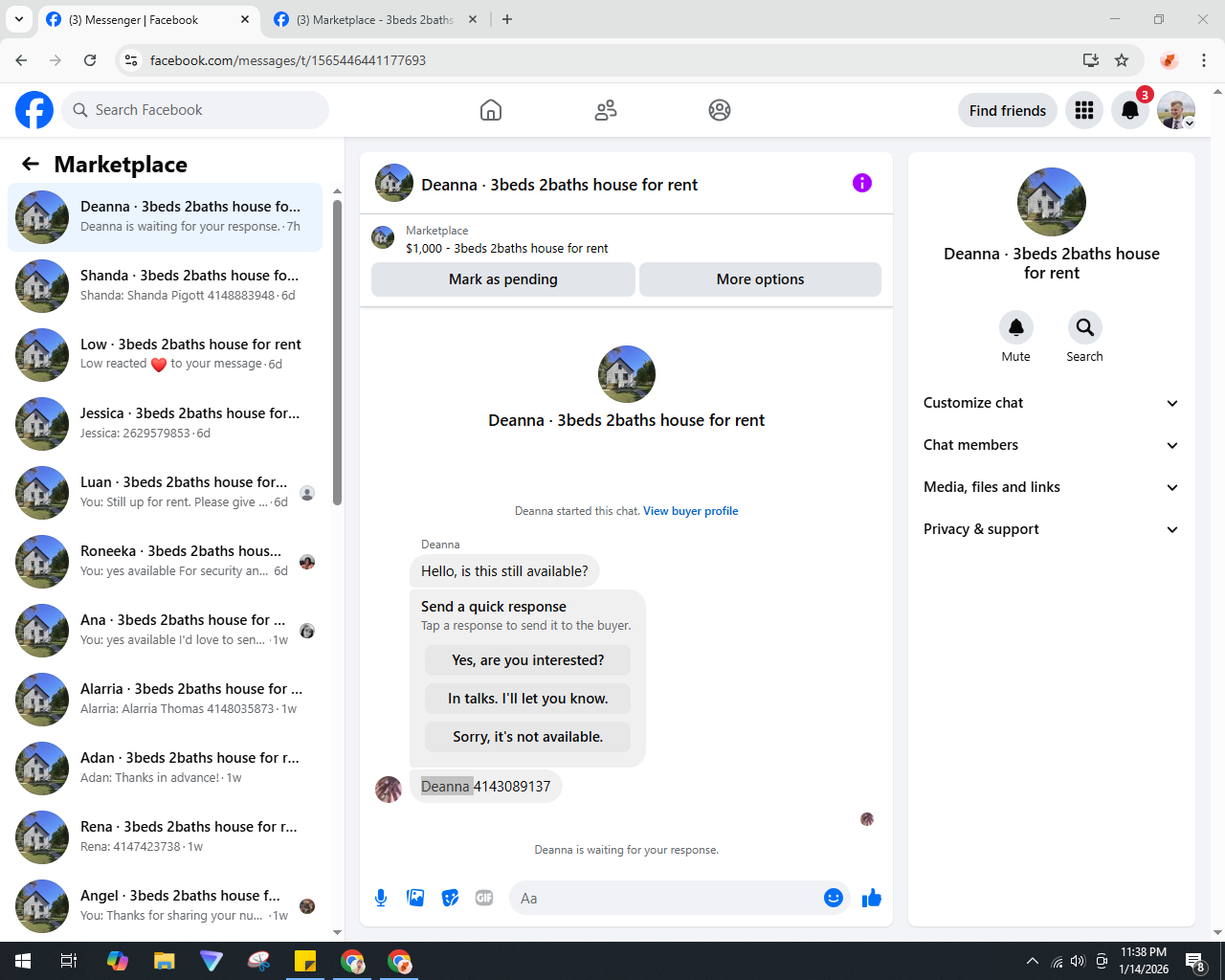
Task: Send a thumbs-up like
Action: [x=872, y=898]
